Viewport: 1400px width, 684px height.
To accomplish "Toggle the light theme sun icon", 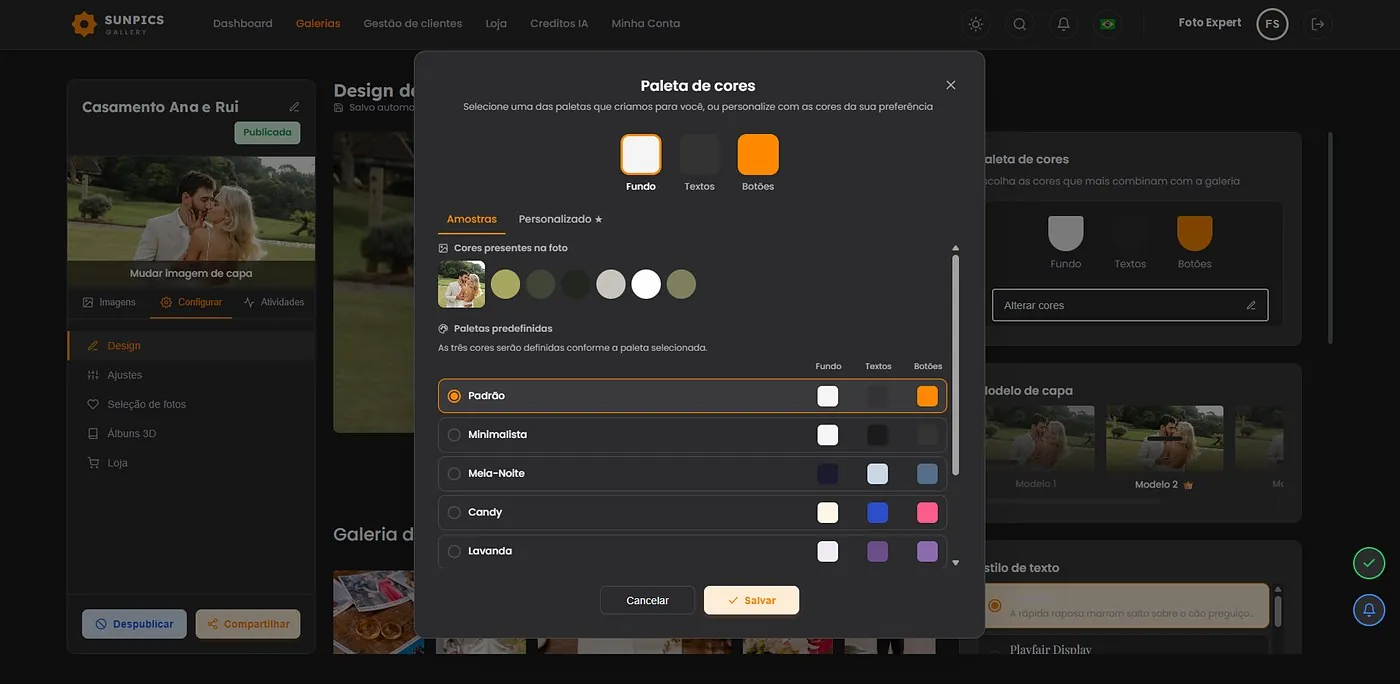I will (975, 24).
